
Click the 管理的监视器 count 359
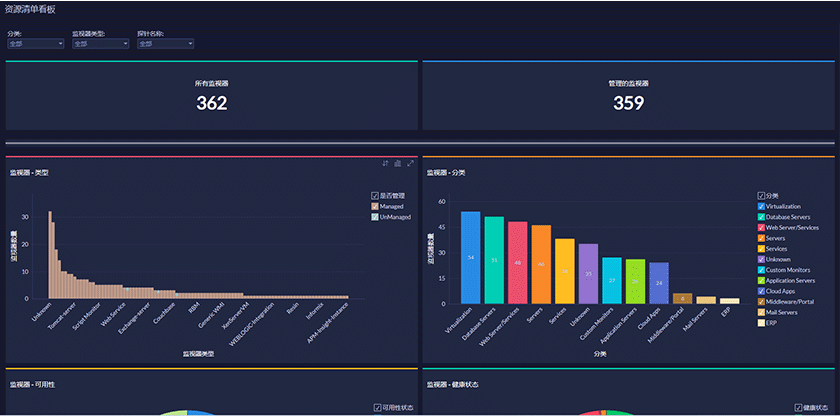click(628, 103)
